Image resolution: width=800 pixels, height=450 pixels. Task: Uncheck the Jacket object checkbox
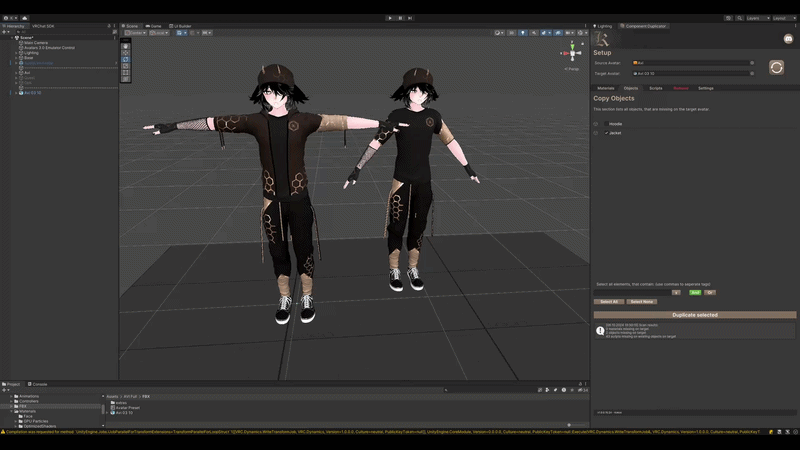tap(606, 133)
